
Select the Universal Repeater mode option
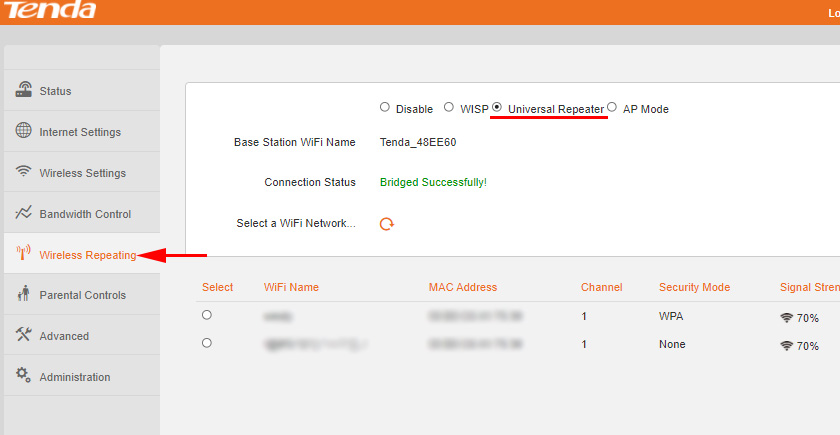coord(497,108)
